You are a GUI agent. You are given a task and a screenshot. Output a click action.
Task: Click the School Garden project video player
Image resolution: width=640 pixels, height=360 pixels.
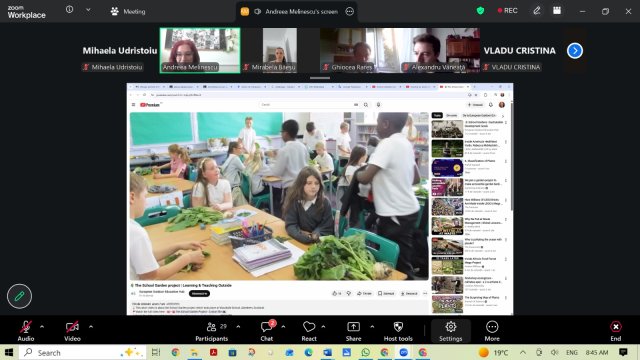pyautogui.click(x=279, y=196)
